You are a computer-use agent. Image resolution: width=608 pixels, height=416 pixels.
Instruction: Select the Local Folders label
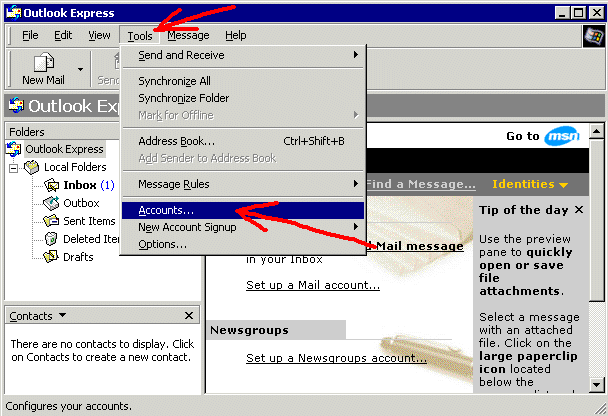coord(75,167)
